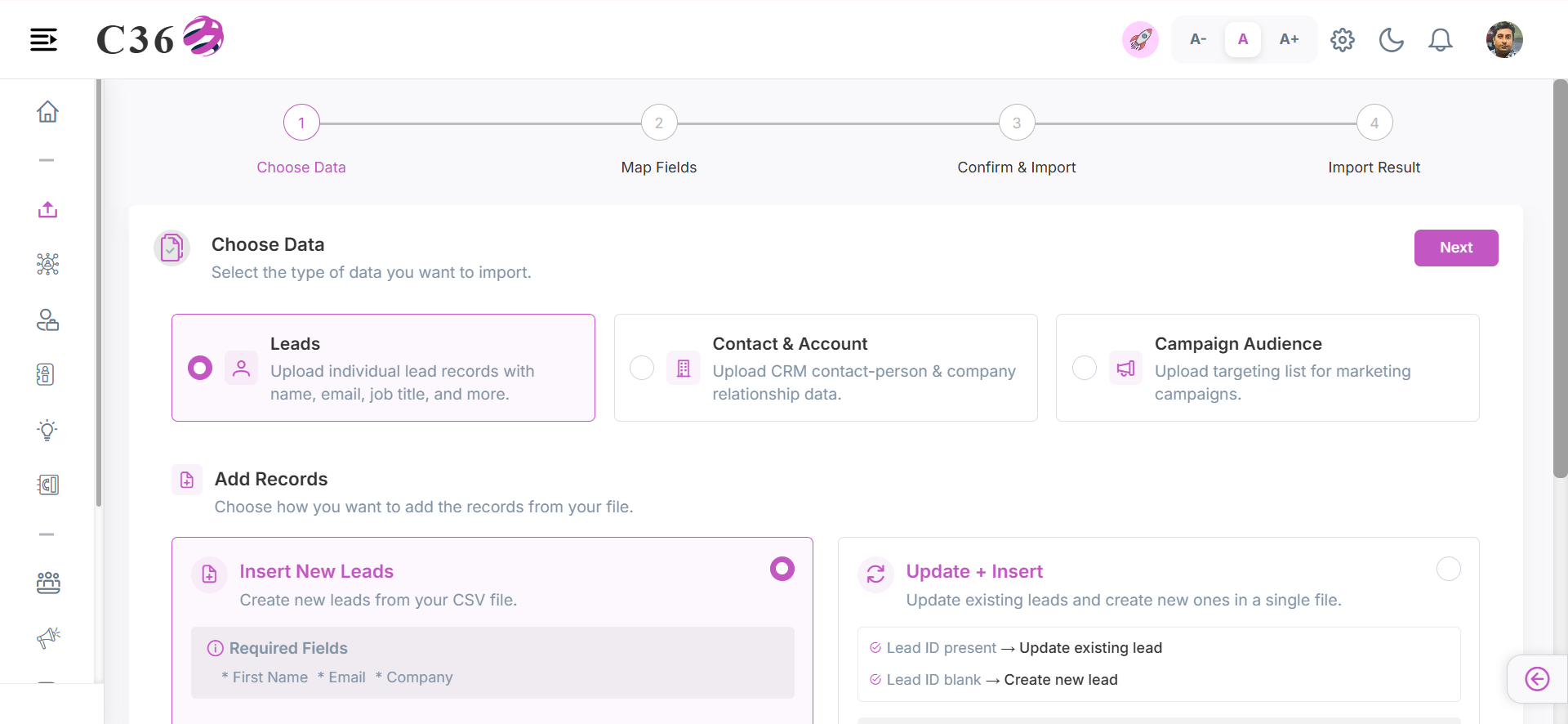Click the Update + Insert sync icon

click(875, 574)
